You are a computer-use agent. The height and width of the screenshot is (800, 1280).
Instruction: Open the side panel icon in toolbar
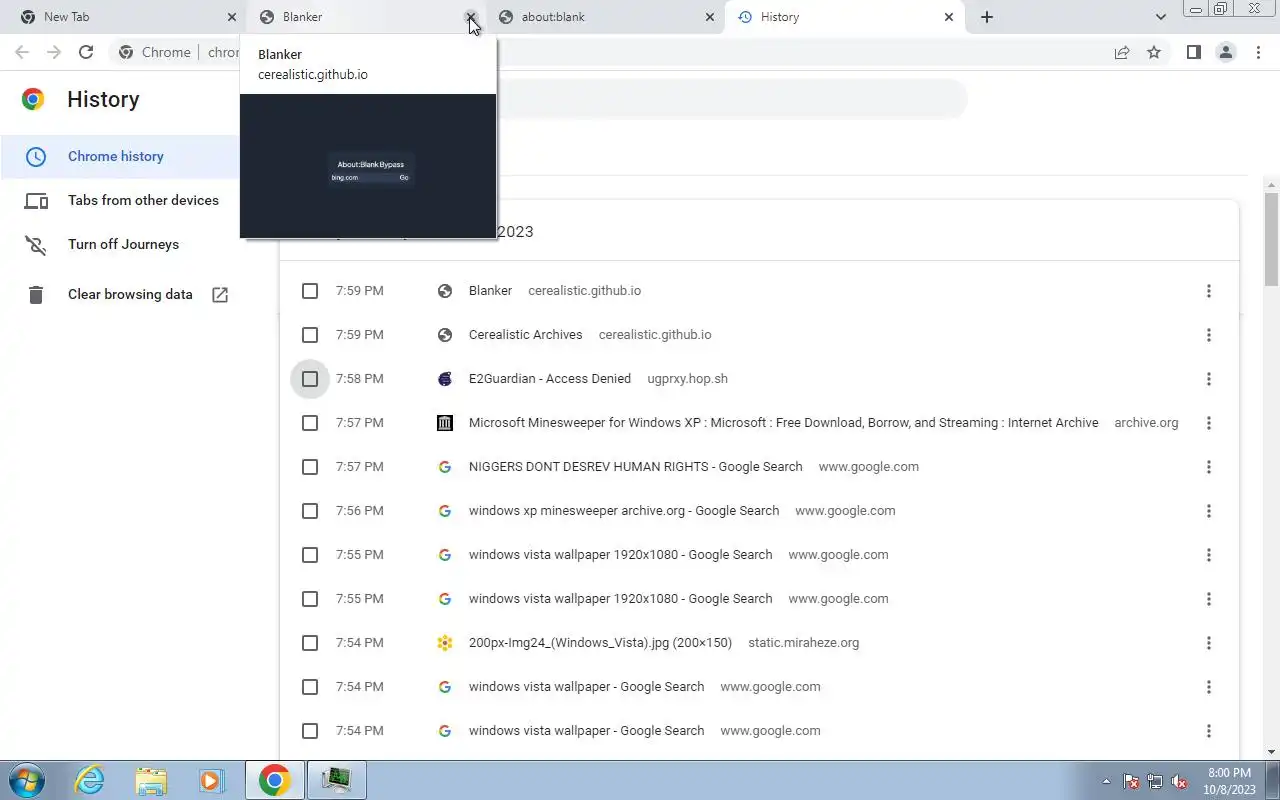click(1193, 52)
